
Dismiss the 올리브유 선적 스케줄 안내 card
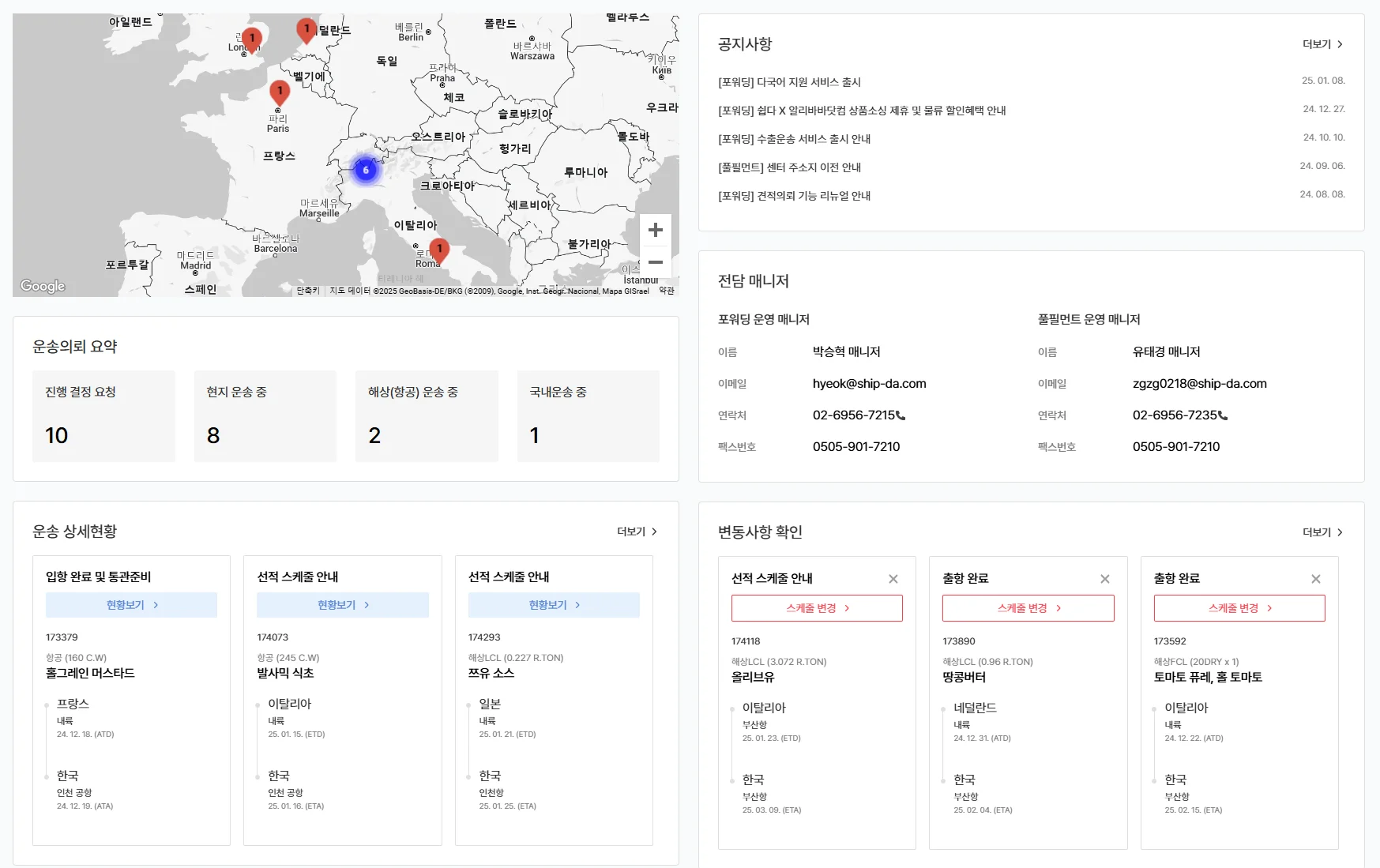893,579
